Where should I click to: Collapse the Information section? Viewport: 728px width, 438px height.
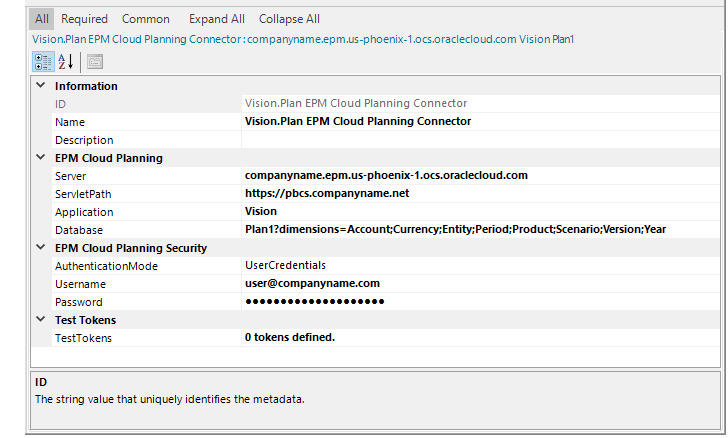coord(41,85)
